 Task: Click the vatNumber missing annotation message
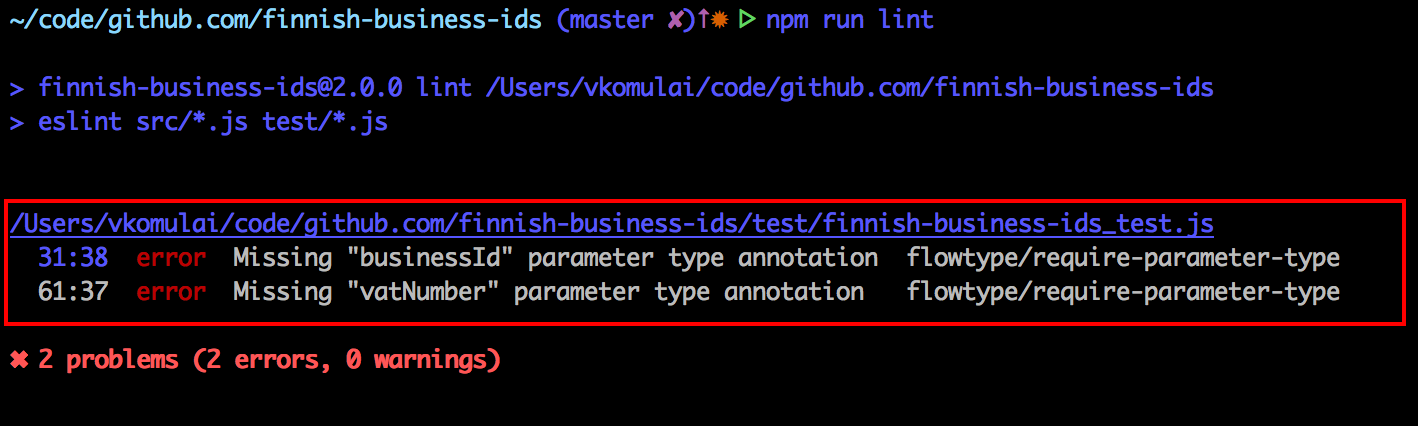(549, 292)
